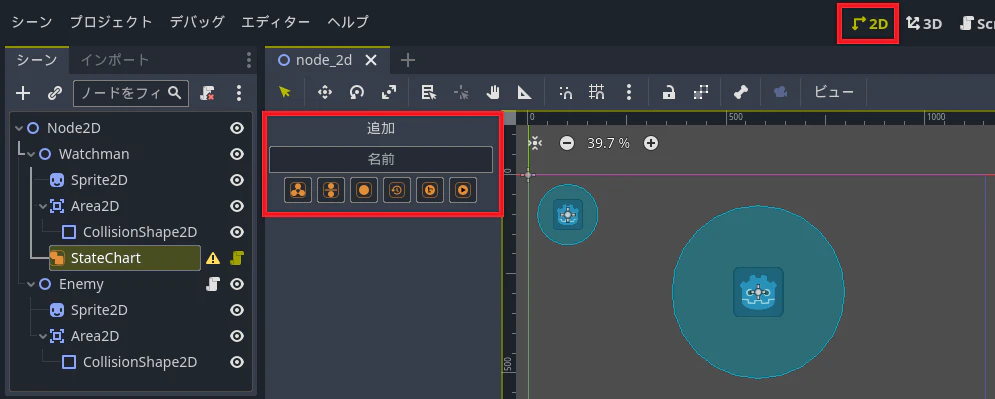Add Parallel State with second orange icon
Viewport: 995px width, 399px height.
[x=331, y=190]
